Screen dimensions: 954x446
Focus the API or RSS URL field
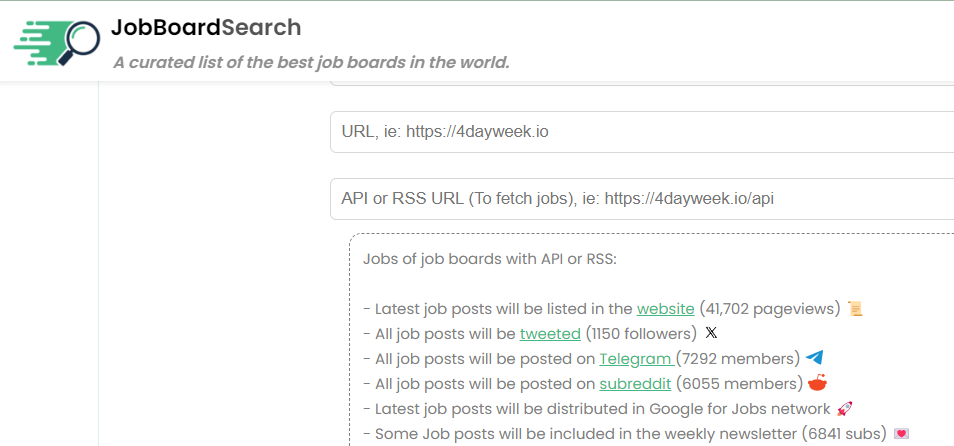(x=640, y=199)
